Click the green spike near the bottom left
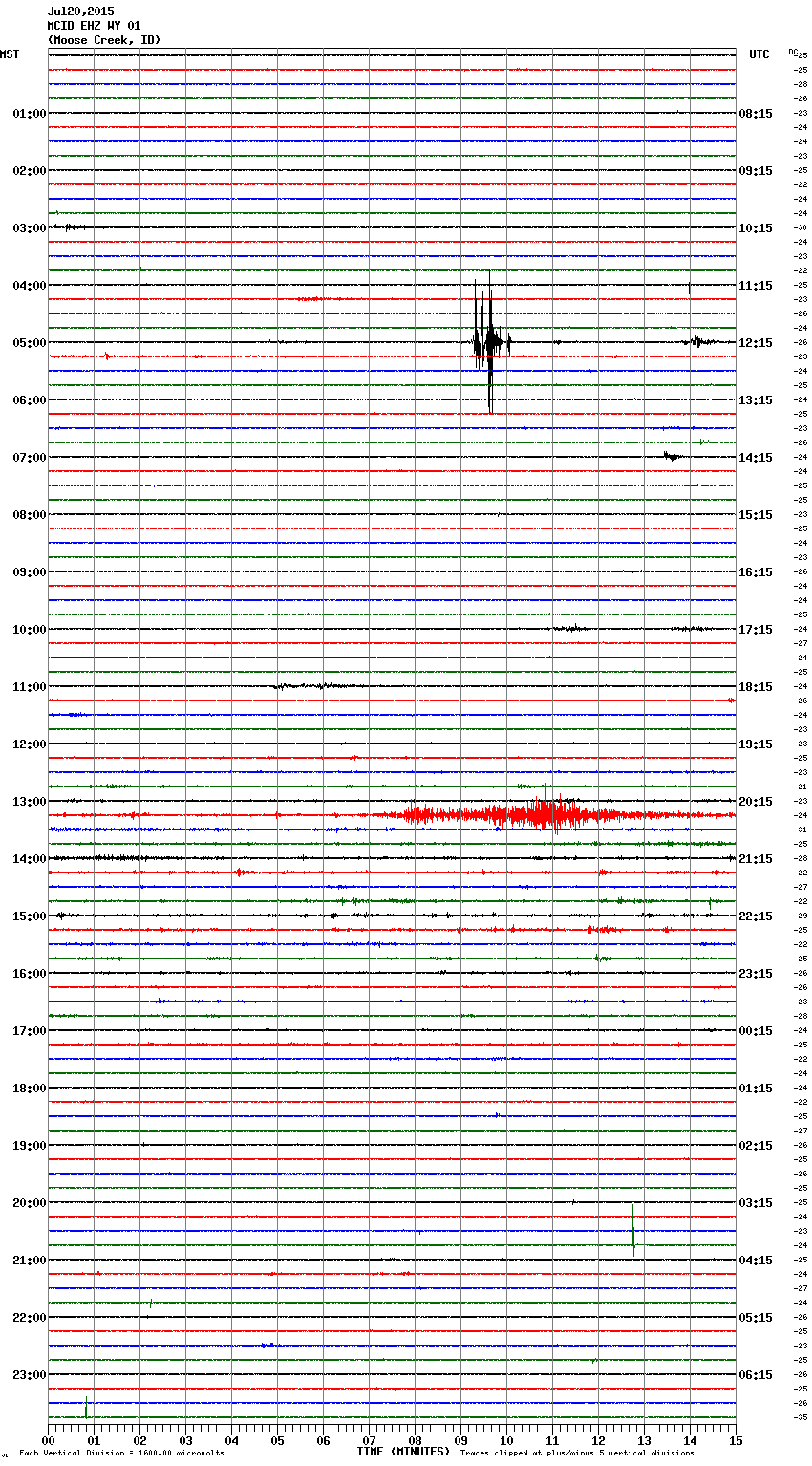The width and height of the screenshot is (812, 1466). point(86,1407)
